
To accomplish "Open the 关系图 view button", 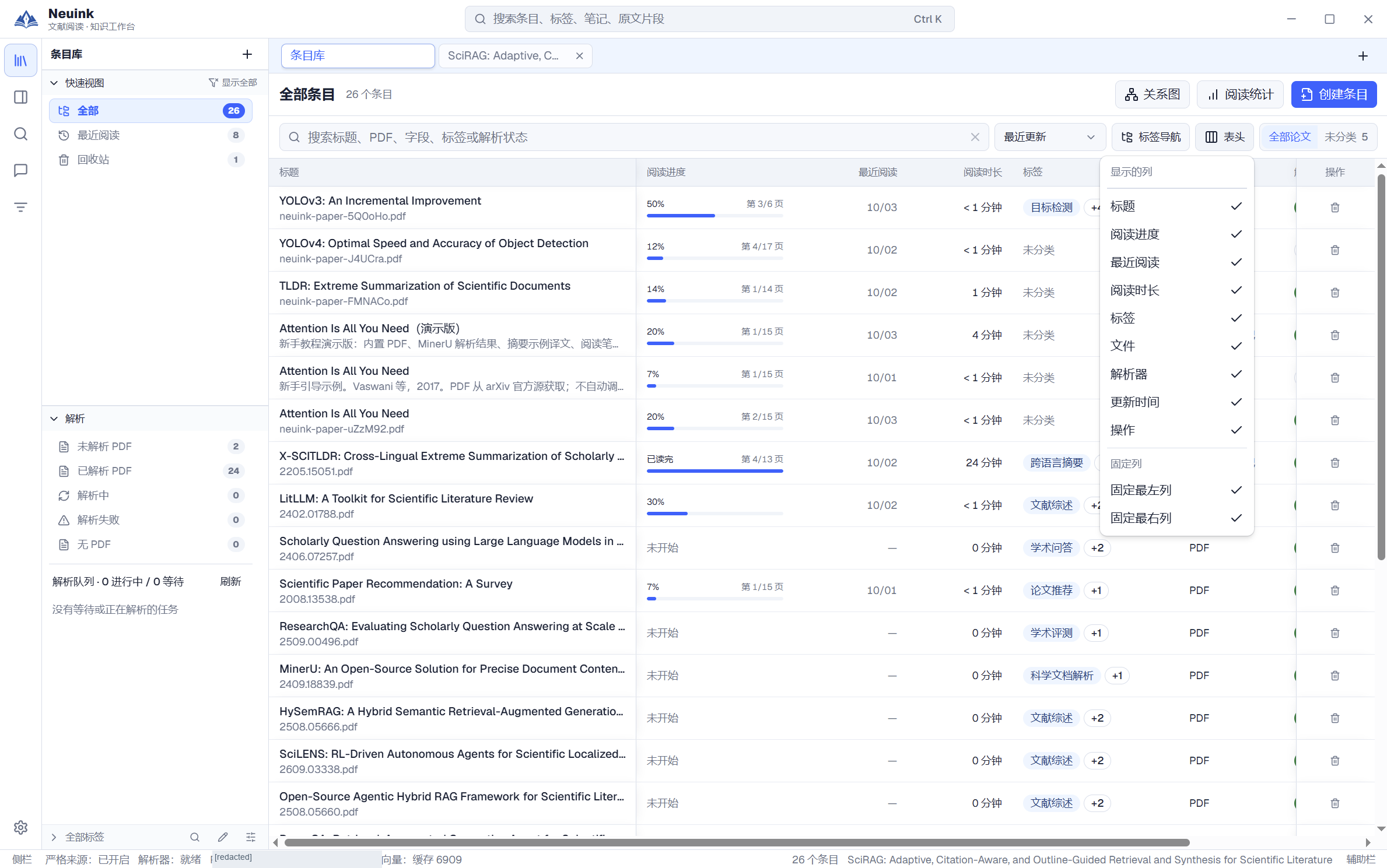I will [1152, 94].
